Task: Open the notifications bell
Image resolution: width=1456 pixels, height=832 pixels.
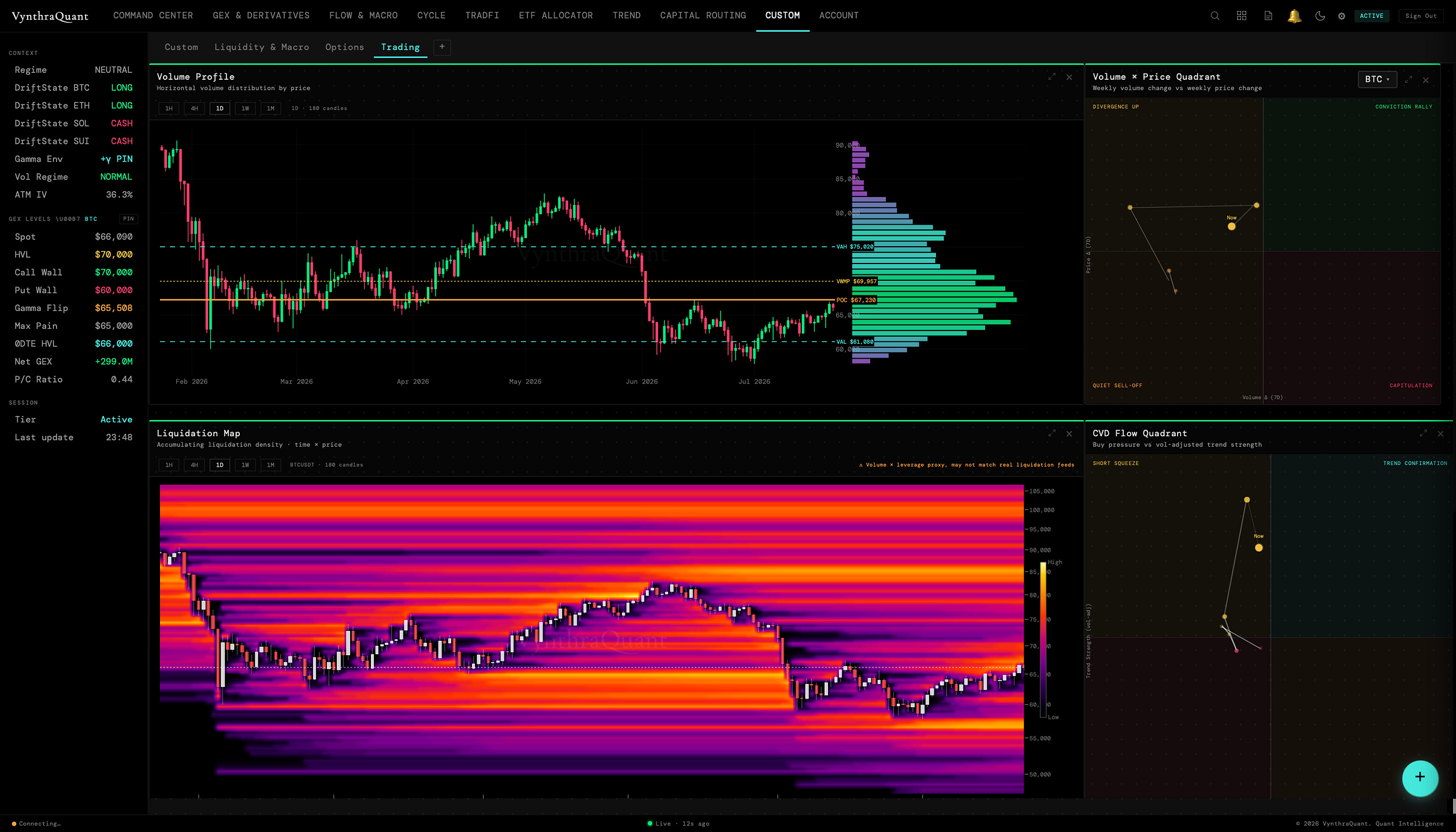Action: coord(1294,16)
